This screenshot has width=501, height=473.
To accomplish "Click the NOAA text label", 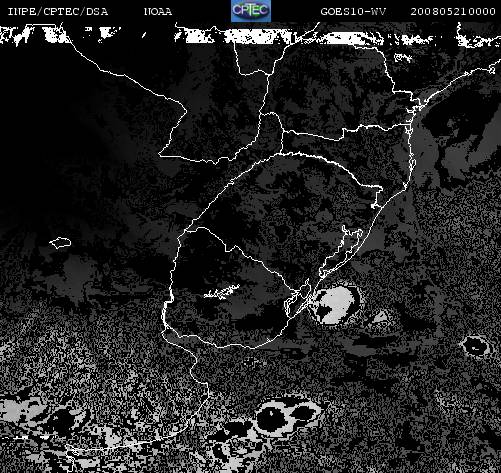I will click(x=158, y=12).
